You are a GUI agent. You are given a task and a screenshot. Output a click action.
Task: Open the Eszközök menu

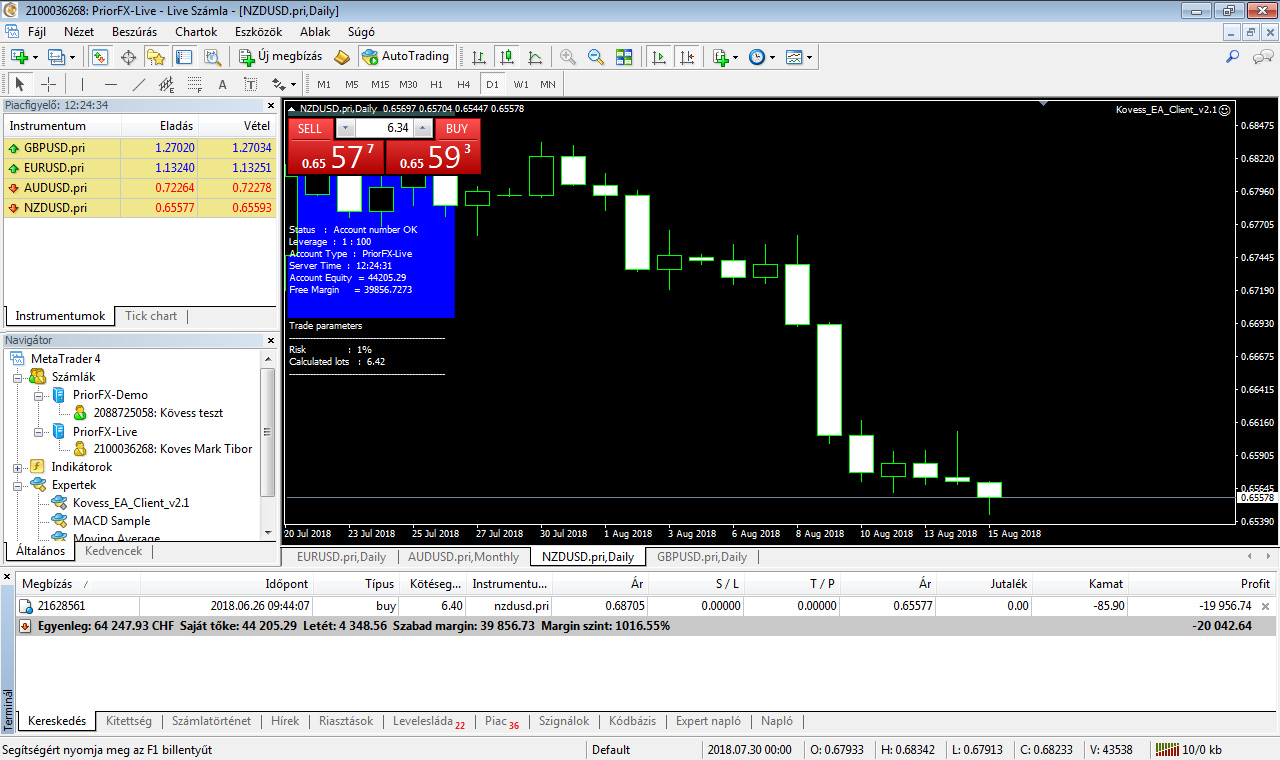point(258,32)
